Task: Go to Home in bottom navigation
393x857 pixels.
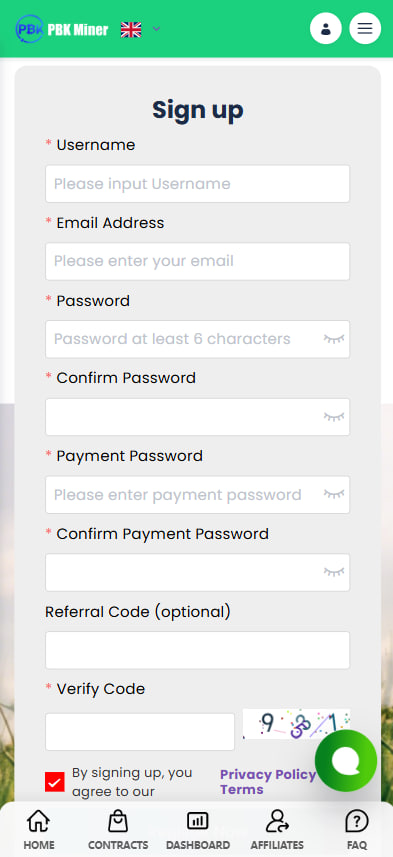Action: coord(39,829)
